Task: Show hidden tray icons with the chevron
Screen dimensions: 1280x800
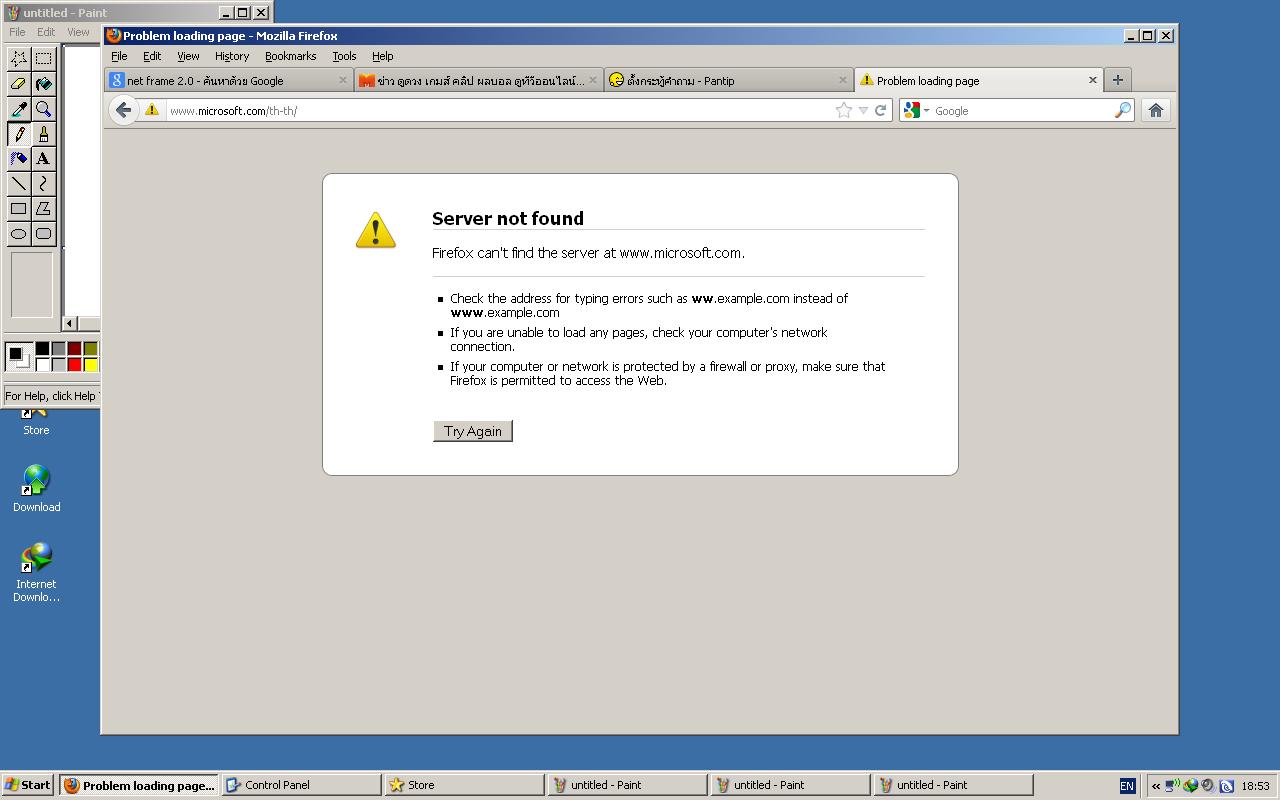Action: coord(1156,786)
